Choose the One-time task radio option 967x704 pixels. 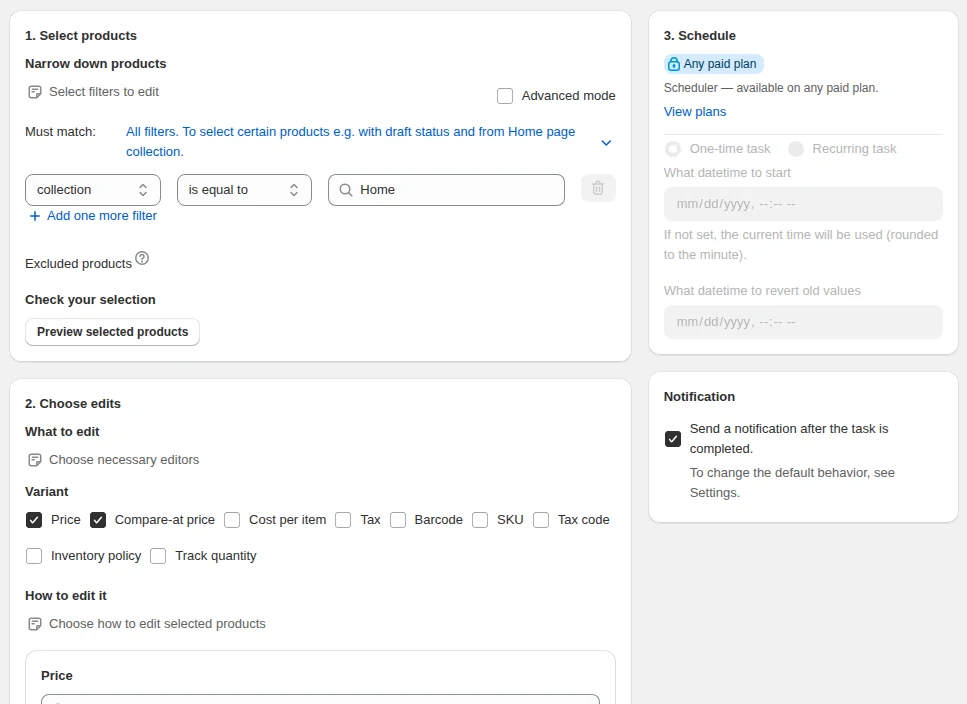coord(673,149)
